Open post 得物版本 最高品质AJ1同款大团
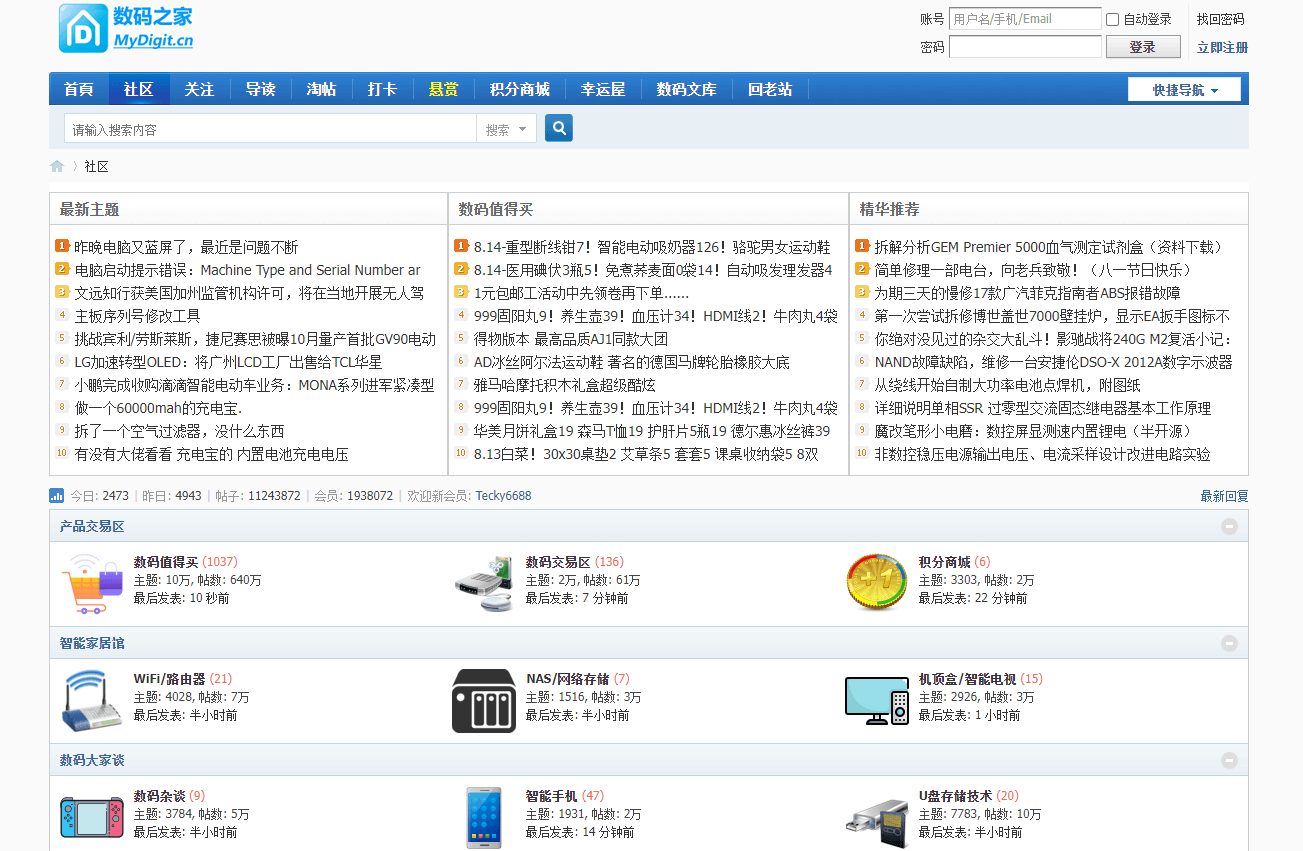Viewport: 1303px width, 851px height. (x=570, y=339)
